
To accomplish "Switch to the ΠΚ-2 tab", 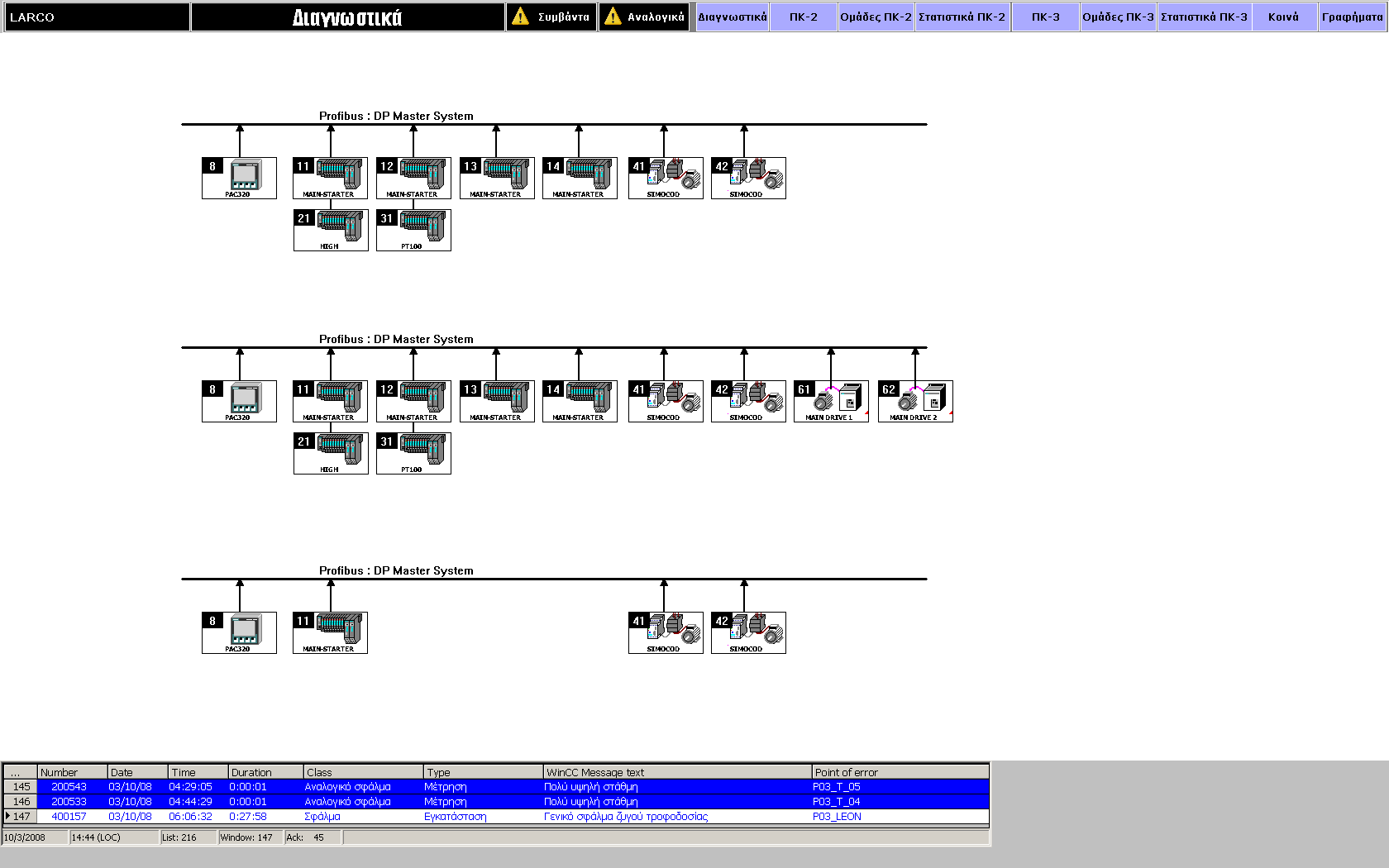I will [803, 17].
